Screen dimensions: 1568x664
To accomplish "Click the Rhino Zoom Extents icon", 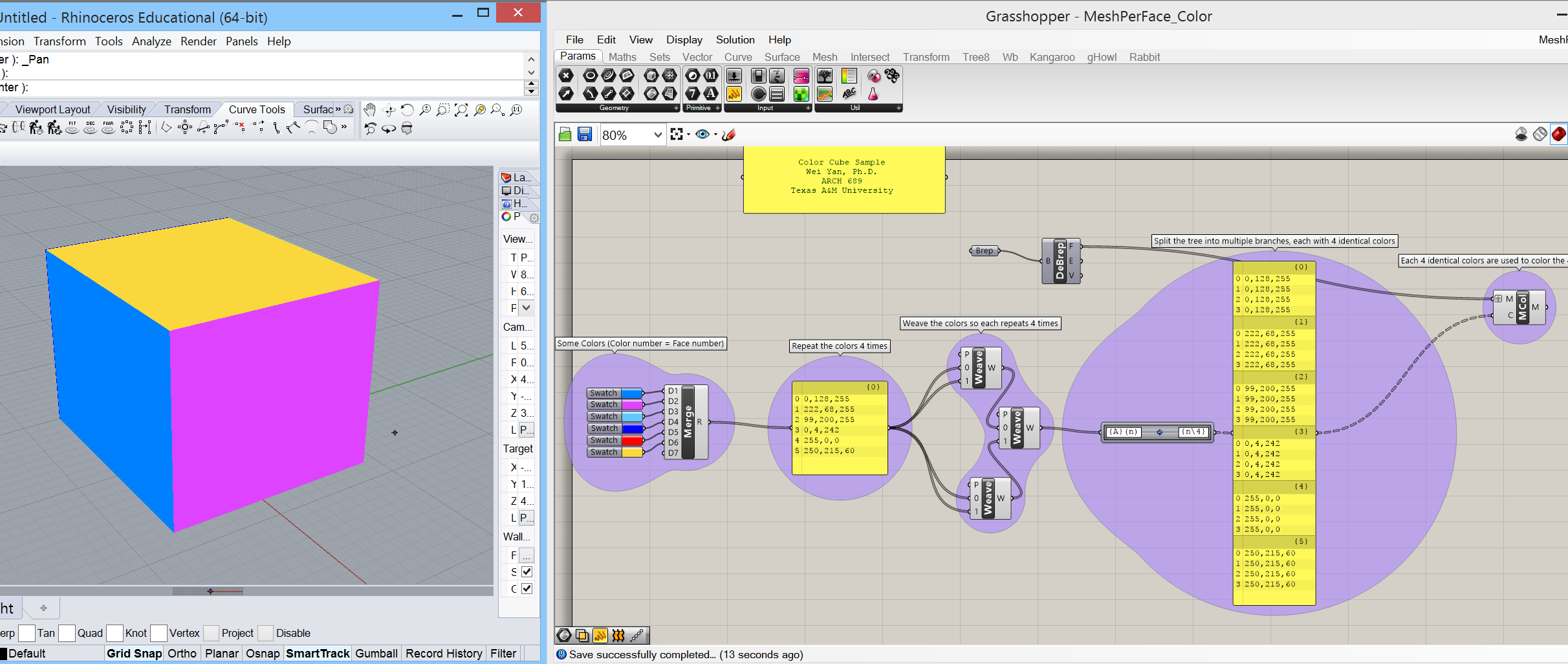I will click(461, 110).
